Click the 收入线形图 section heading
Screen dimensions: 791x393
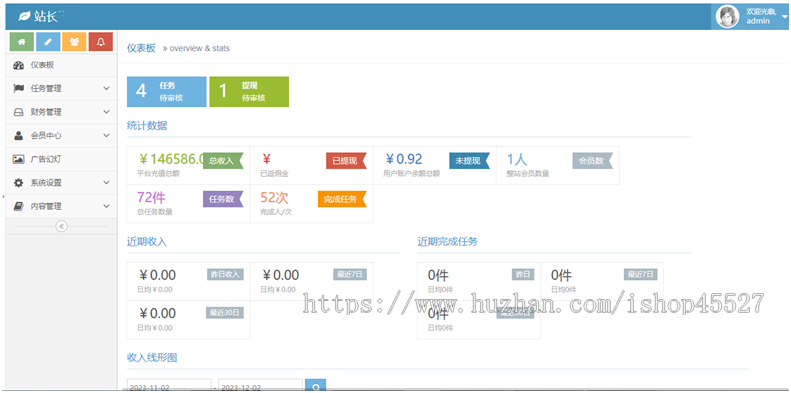pyautogui.click(x=152, y=358)
